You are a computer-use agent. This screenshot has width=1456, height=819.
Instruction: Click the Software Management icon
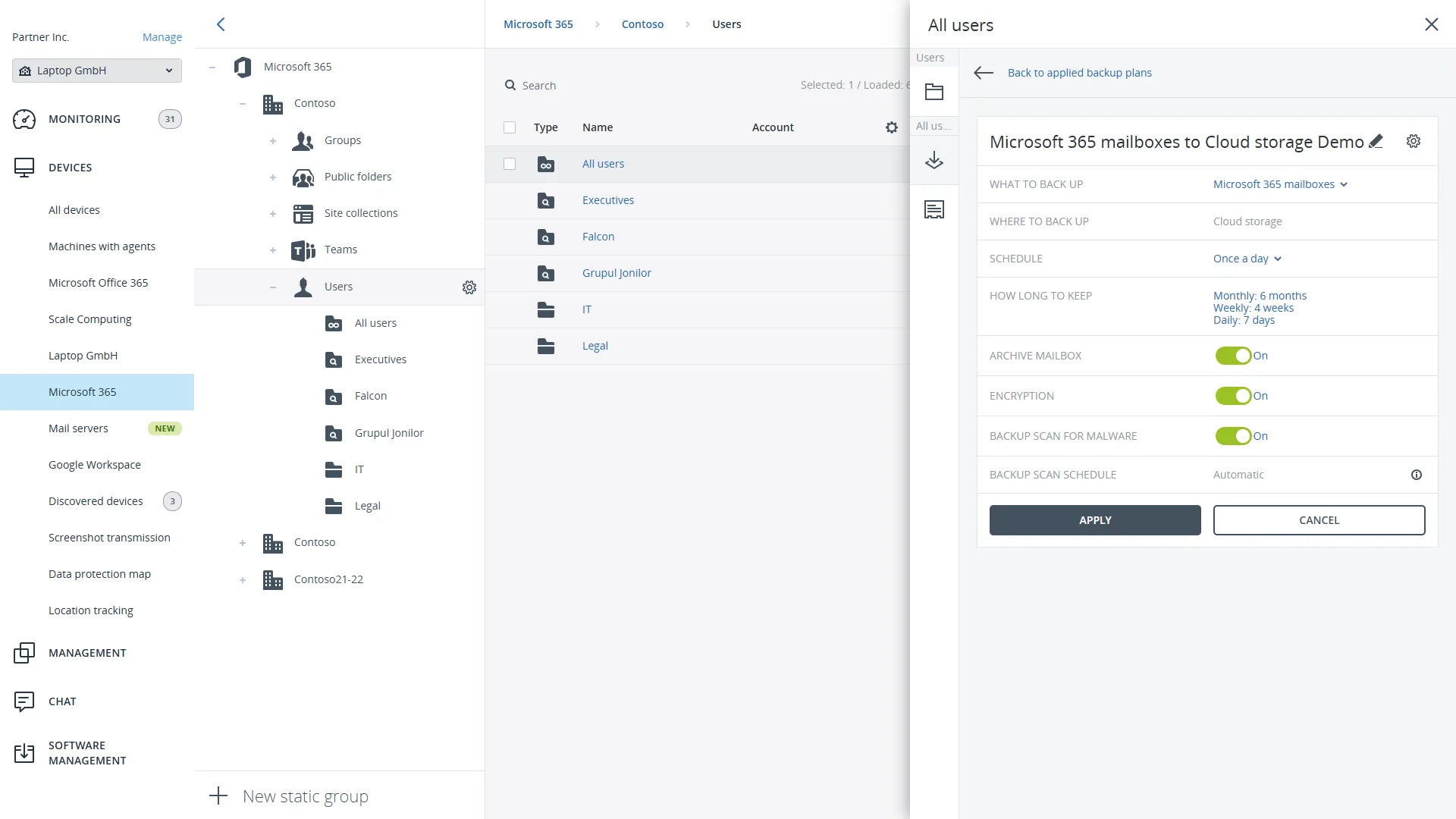coord(25,752)
